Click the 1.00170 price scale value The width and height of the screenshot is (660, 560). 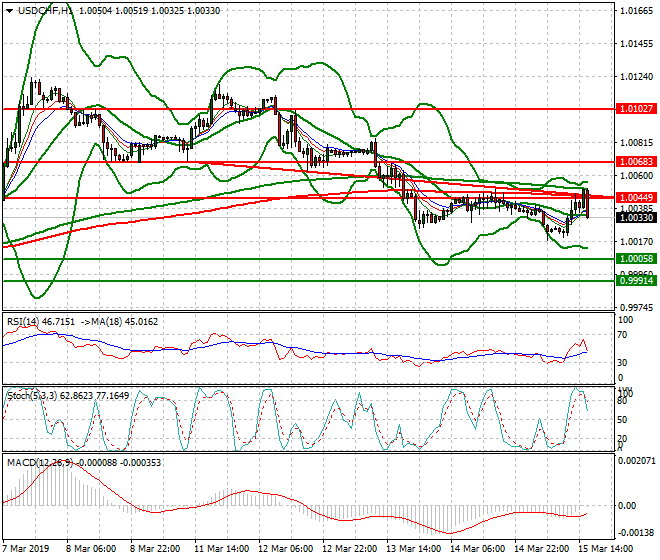pos(636,242)
